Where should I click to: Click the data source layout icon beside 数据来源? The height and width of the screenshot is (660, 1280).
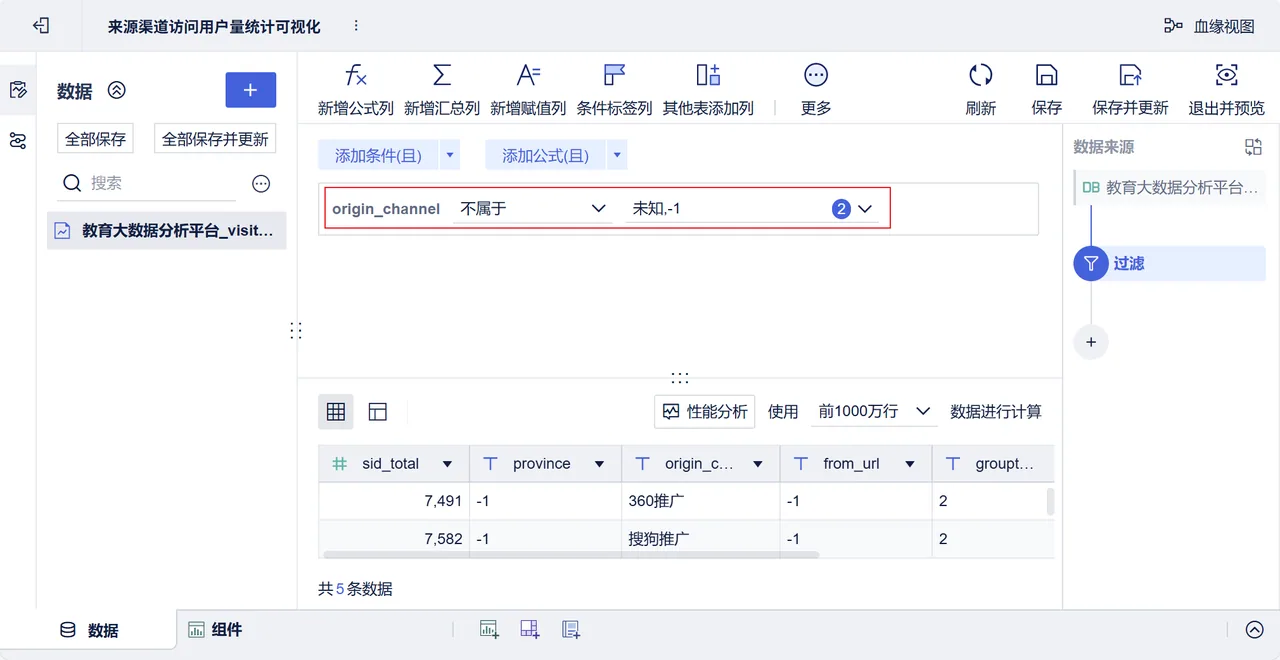click(x=1253, y=147)
